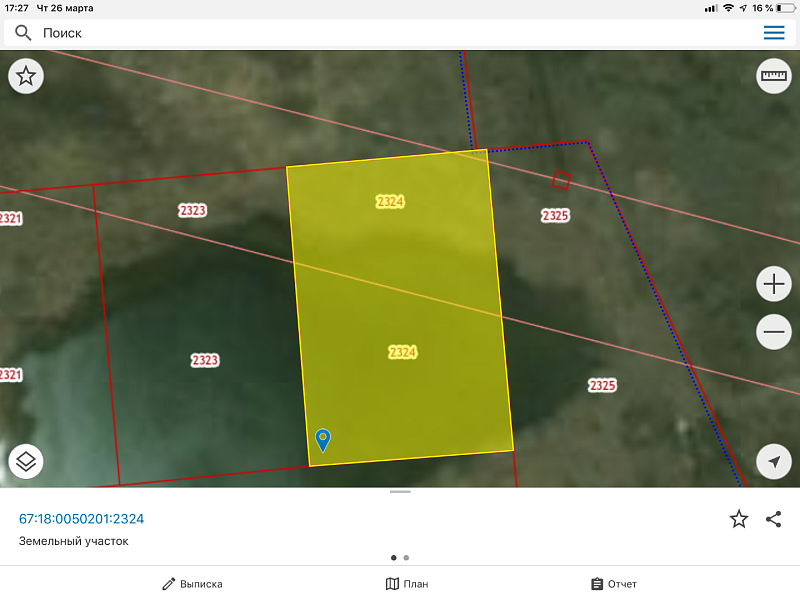Image resolution: width=800 pixels, height=600 pixels.
Task: Open the hamburger menu
Action: pyautogui.click(x=774, y=33)
